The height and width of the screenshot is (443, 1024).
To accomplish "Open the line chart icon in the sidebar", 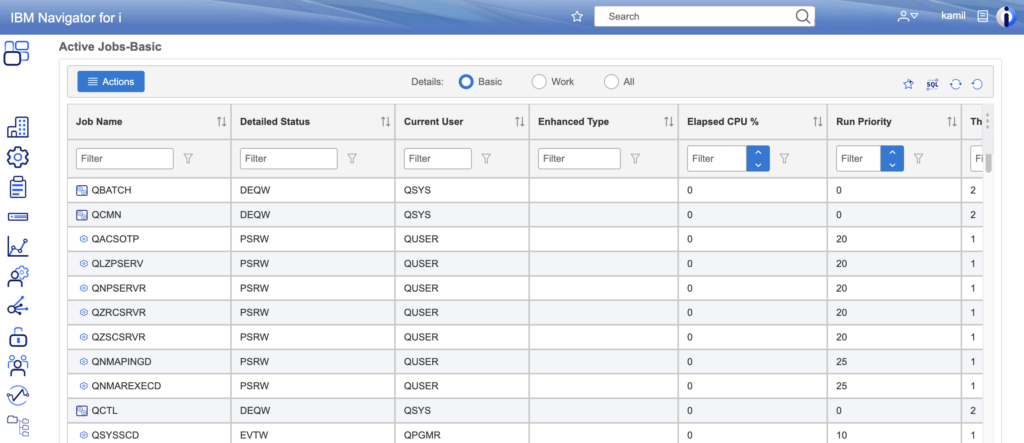I will (x=18, y=246).
